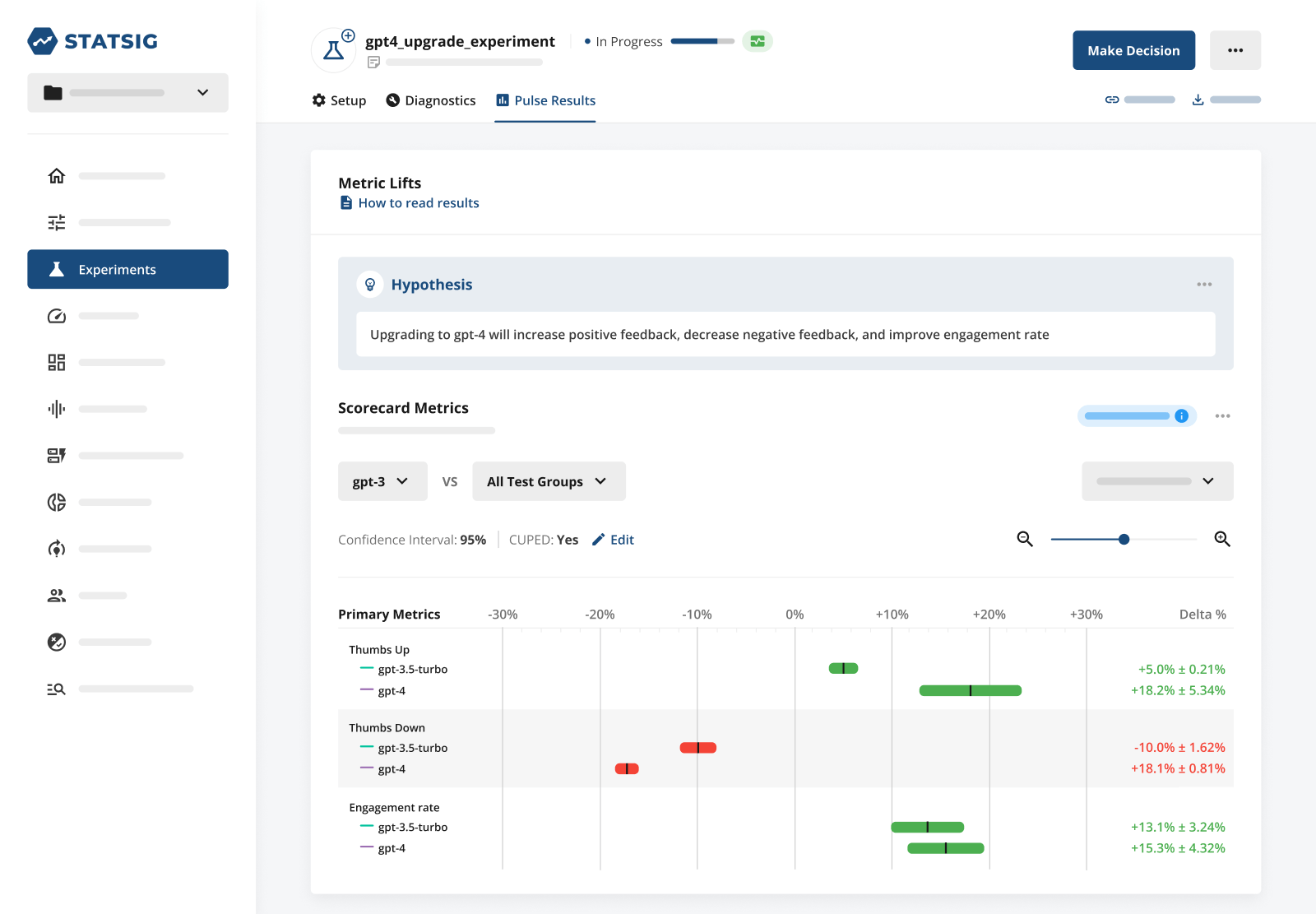This screenshot has width=1316, height=914.
Task: Click the hypothesis text field
Action: pyautogui.click(x=785, y=334)
